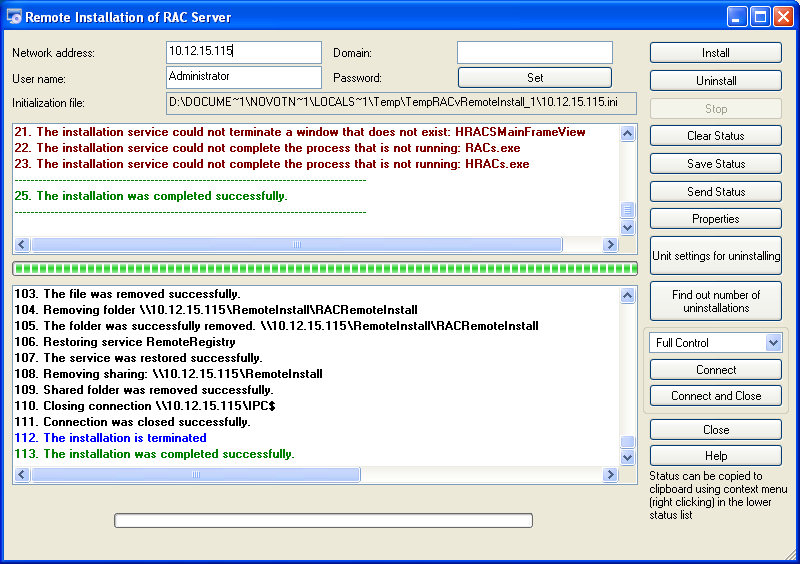Close window using title bar X
This screenshot has height=564, width=800.
click(783, 17)
